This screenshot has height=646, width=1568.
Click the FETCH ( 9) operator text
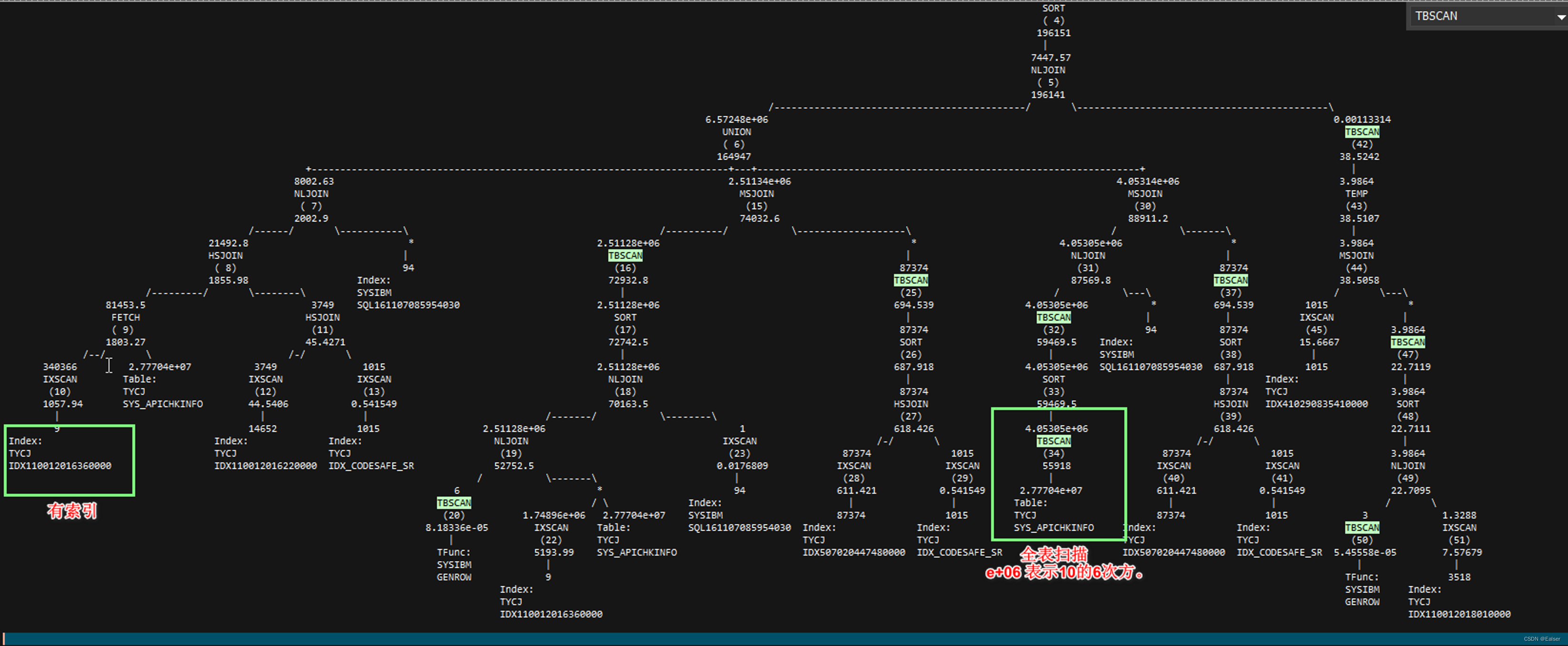pyautogui.click(x=125, y=317)
